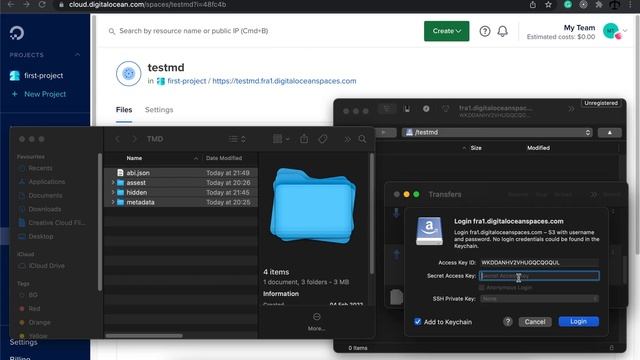Select the metadata folder row in Finder
The image size is (640, 360).
pos(181,202)
